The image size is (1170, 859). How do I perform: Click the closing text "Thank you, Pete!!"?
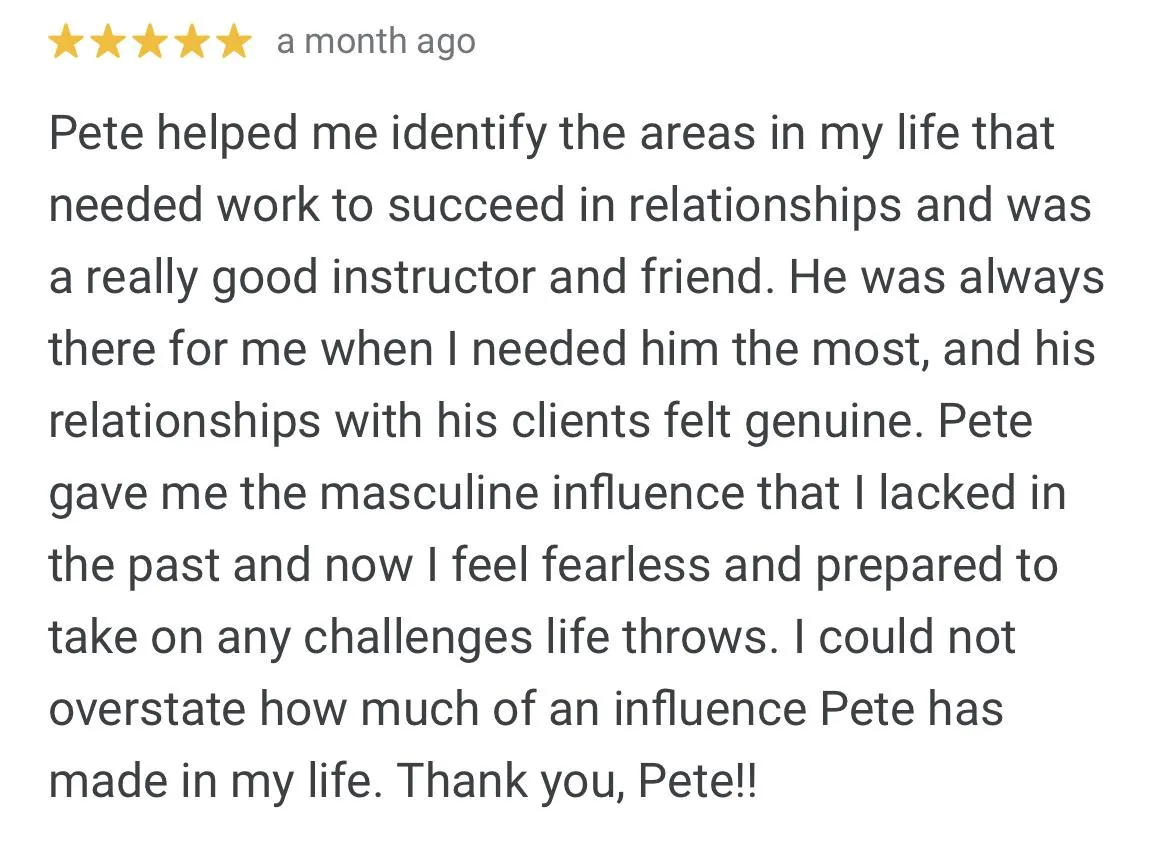(x=577, y=782)
